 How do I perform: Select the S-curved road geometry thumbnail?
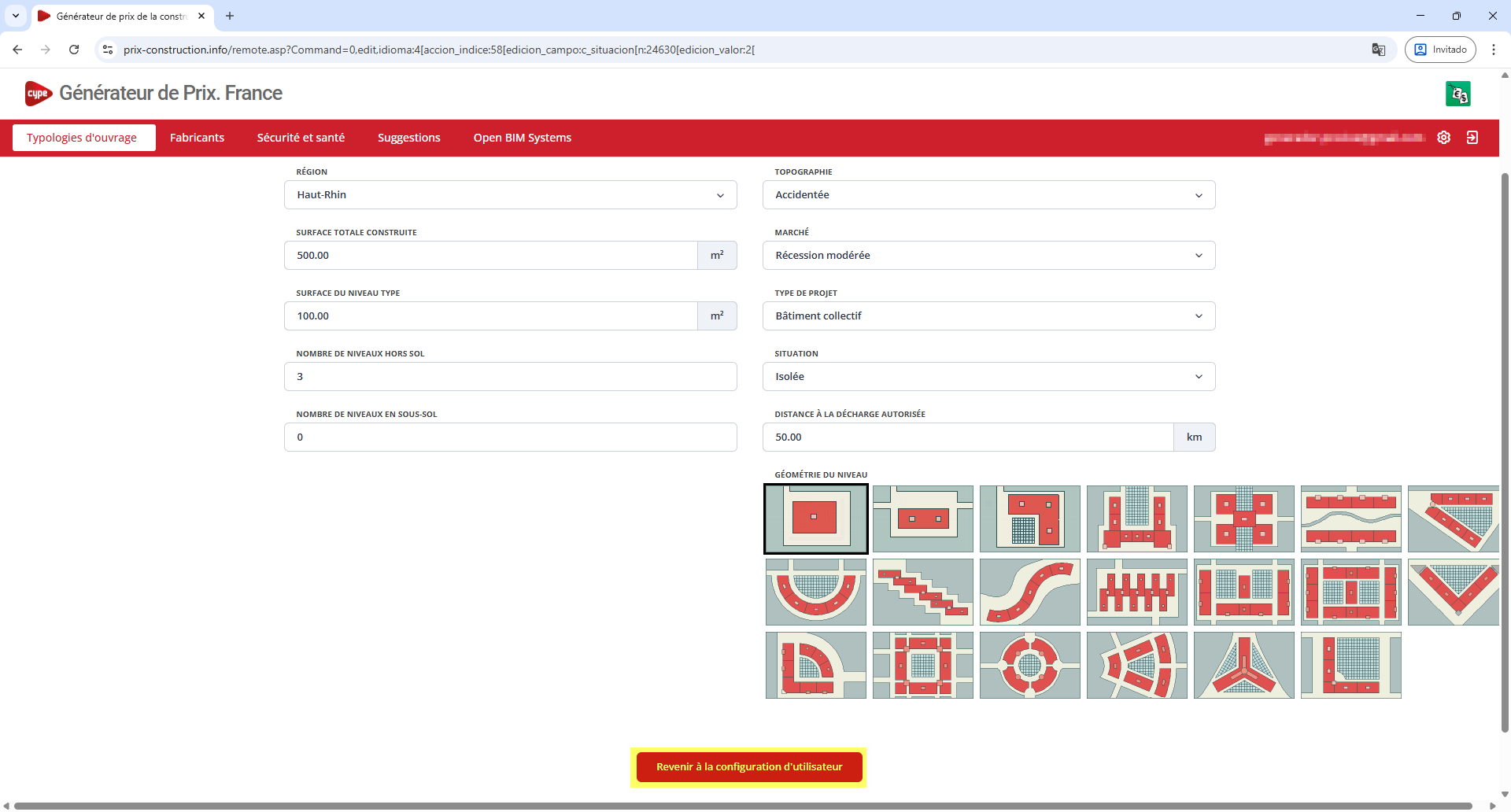pyautogui.click(x=1029, y=592)
